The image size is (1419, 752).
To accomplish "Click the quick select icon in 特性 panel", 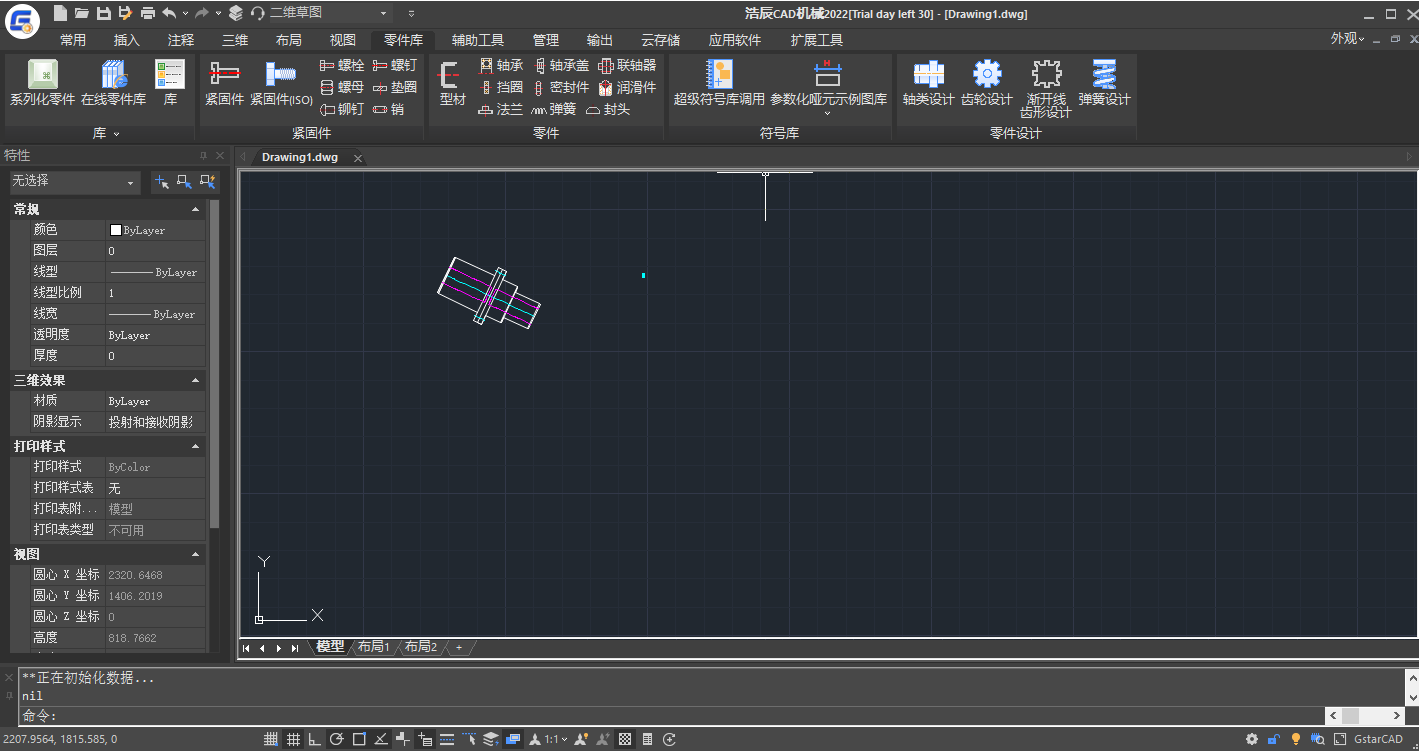I will point(208,182).
